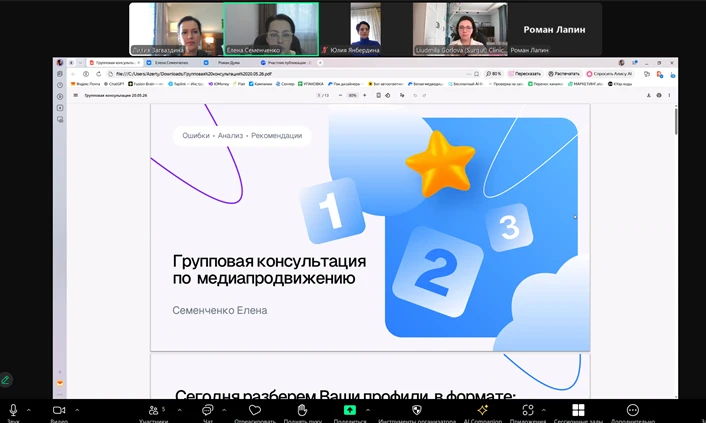The image size is (706, 423).
Task: Expand the arrow next to Chat
Action: (224, 410)
